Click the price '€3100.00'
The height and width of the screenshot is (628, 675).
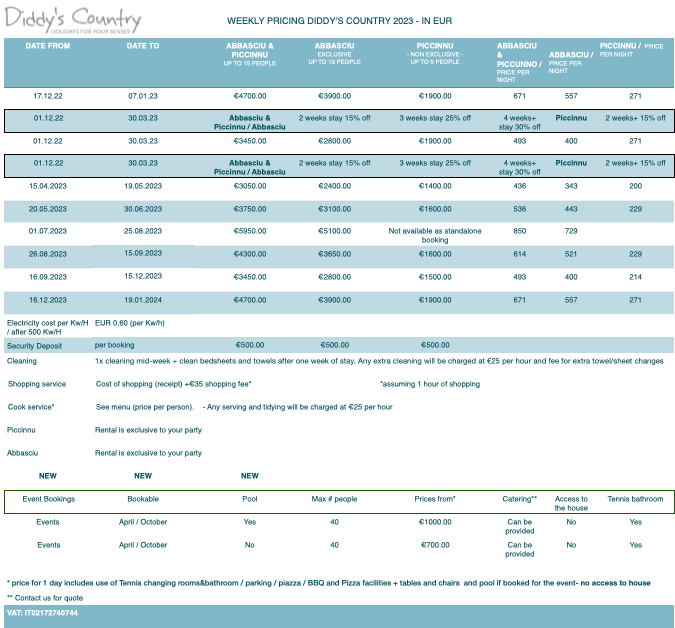tap(334, 209)
